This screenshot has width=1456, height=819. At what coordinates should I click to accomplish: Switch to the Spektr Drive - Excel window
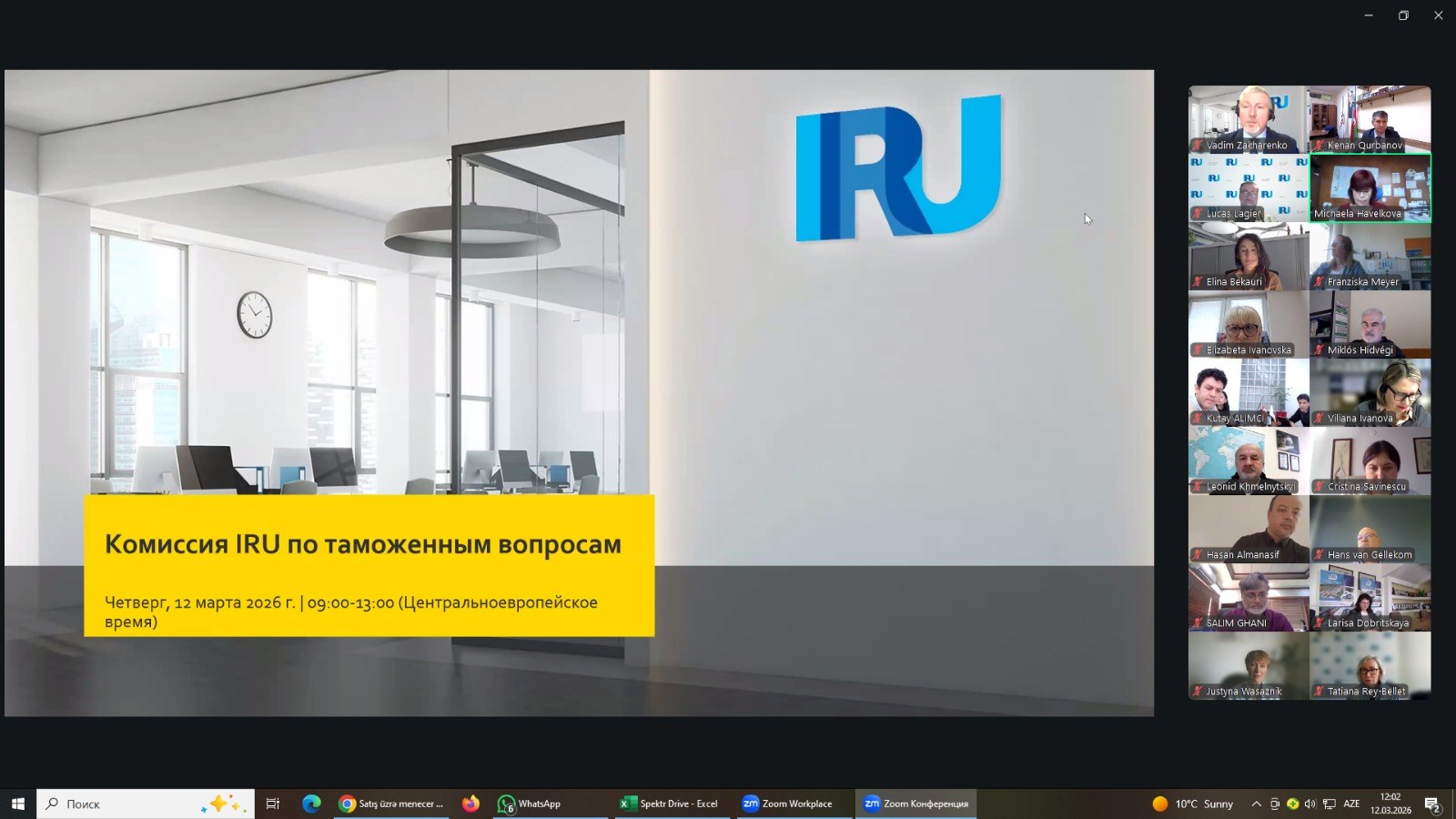click(669, 804)
